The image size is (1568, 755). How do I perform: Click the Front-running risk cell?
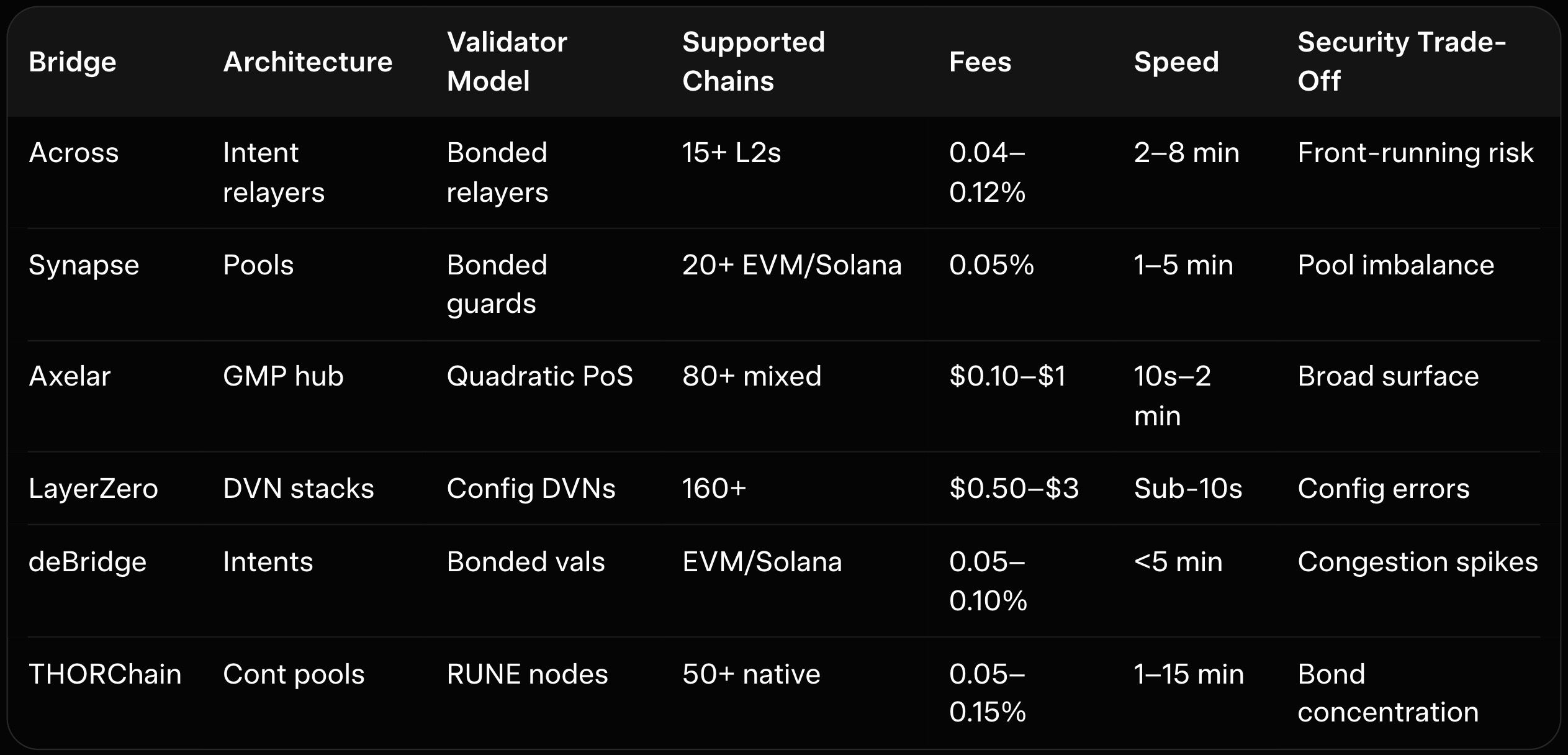(x=1415, y=153)
